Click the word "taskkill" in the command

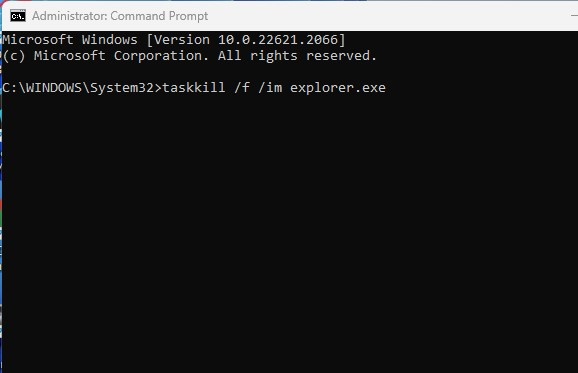(x=194, y=88)
